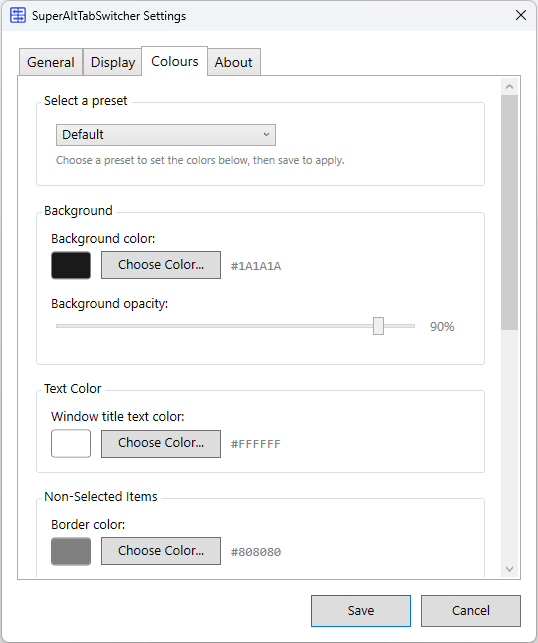Cancel the settings dialog
Screen dimensions: 538x643
pyautogui.click(x=471, y=611)
